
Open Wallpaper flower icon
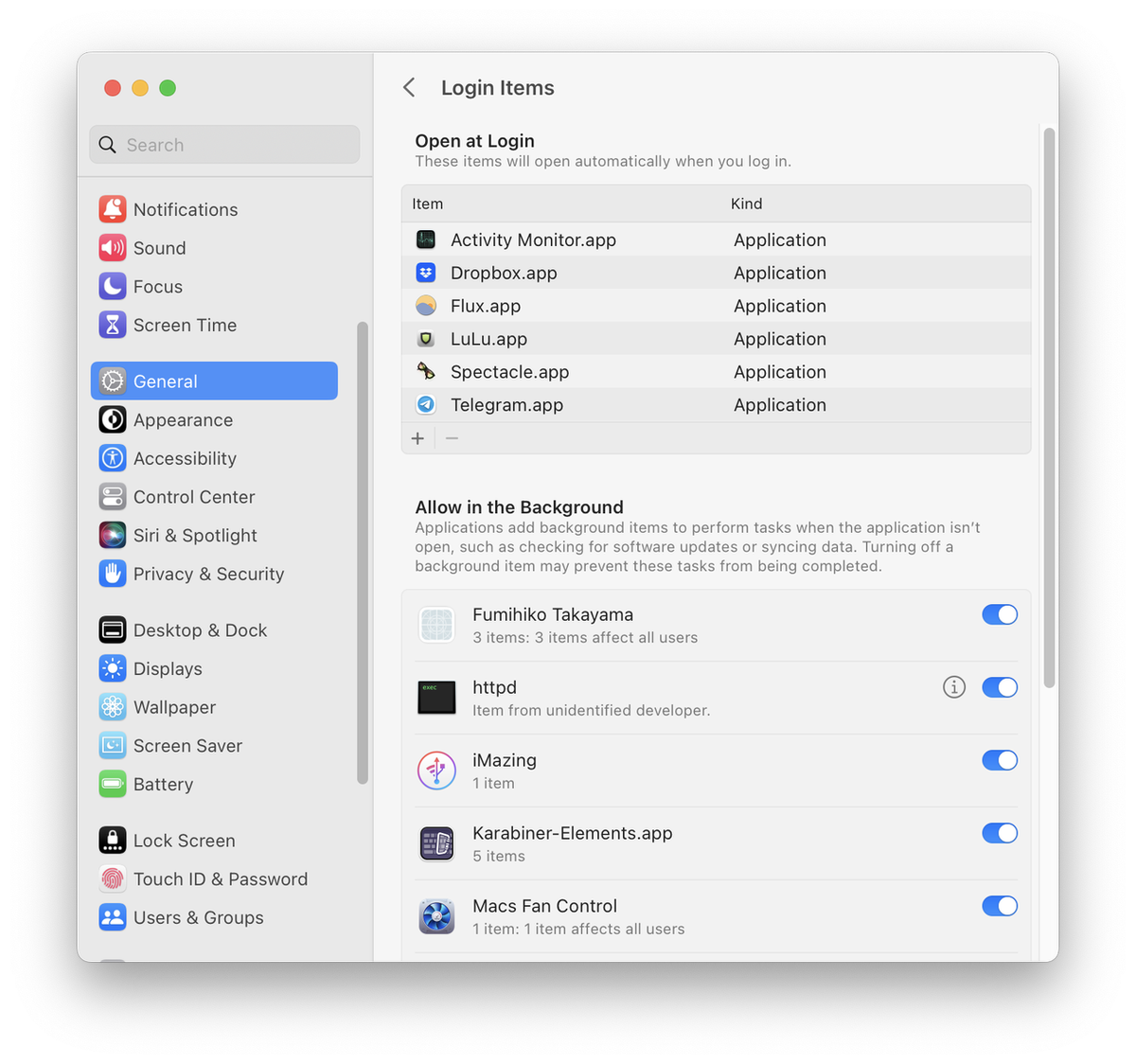[113, 707]
